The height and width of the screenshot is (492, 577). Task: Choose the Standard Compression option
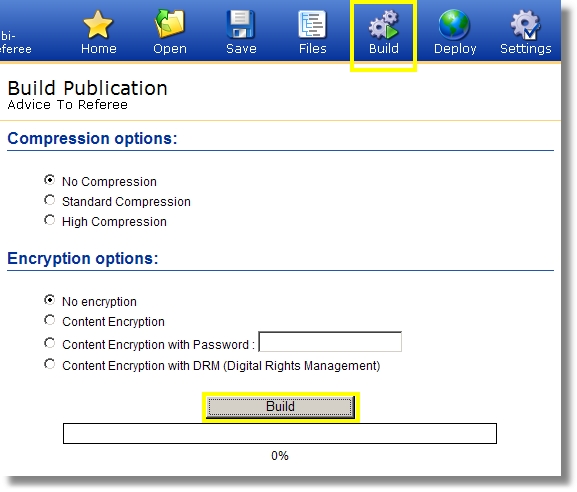[50, 200]
